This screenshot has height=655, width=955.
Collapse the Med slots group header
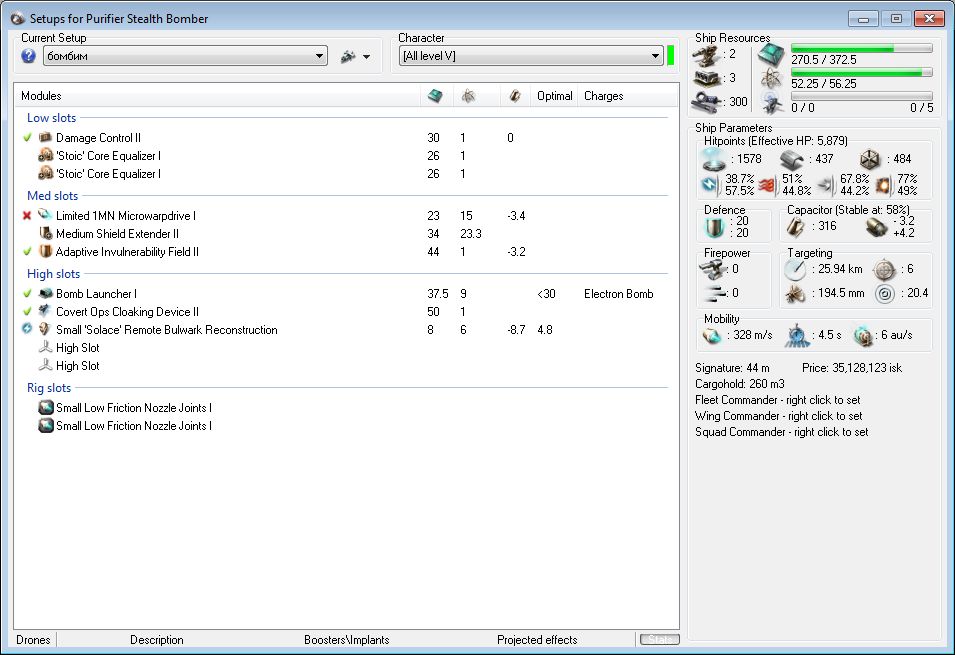pyautogui.click(x=52, y=196)
